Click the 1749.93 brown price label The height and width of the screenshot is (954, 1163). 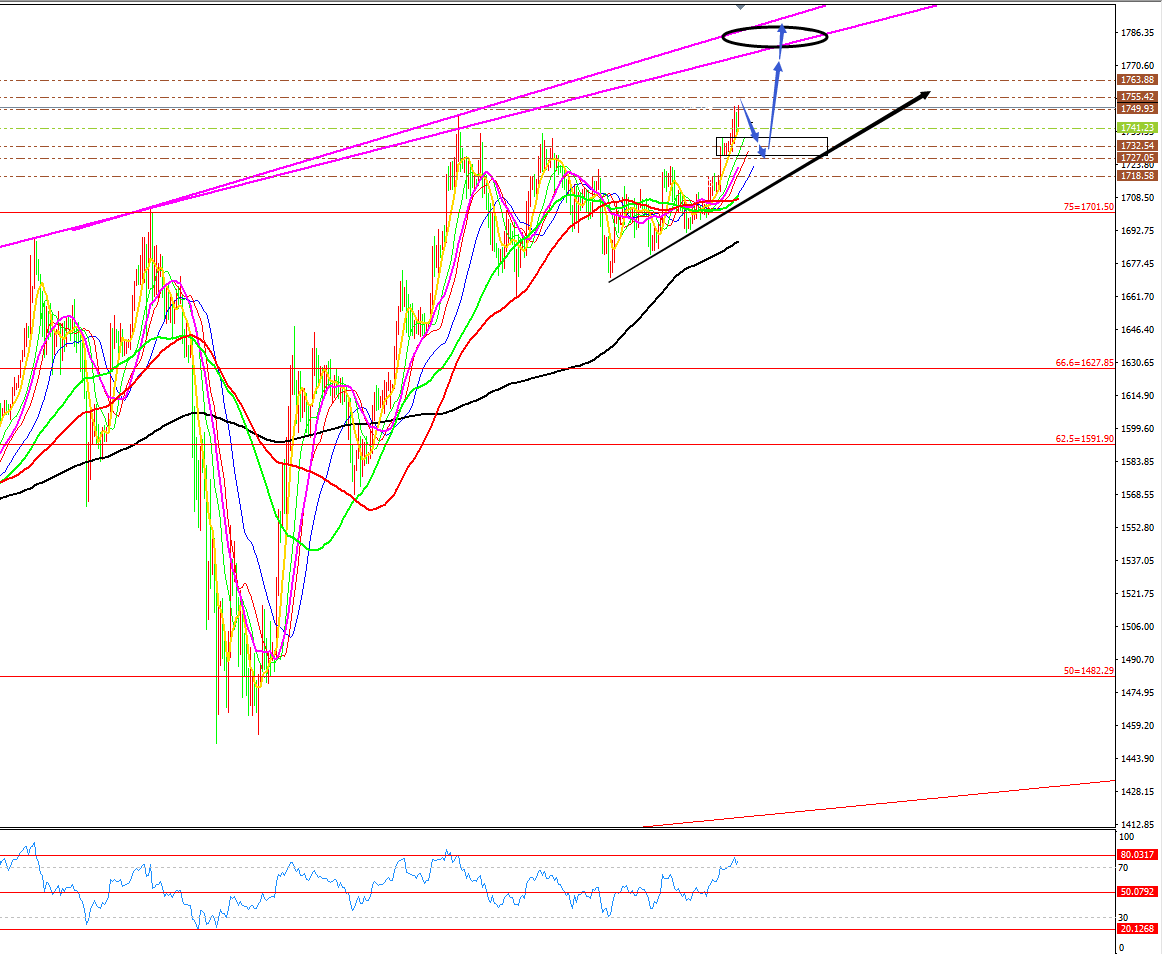pyautogui.click(x=1137, y=109)
